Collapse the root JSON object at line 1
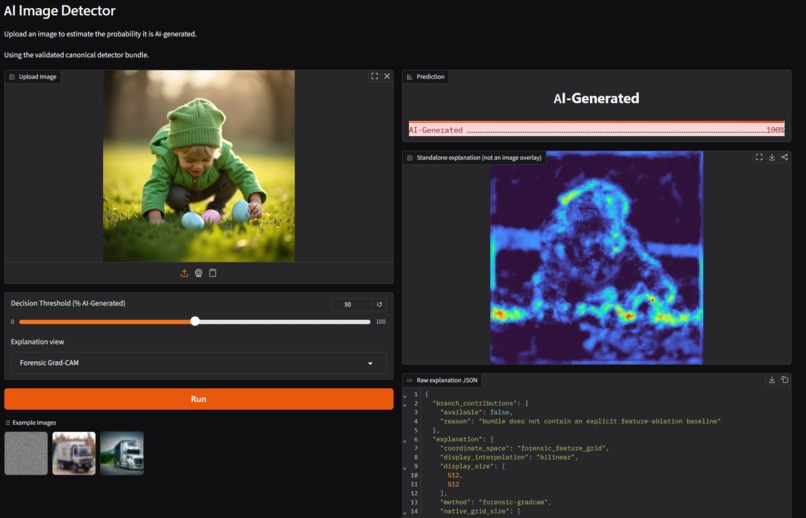This screenshot has width=806, height=518. coord(405,396)
